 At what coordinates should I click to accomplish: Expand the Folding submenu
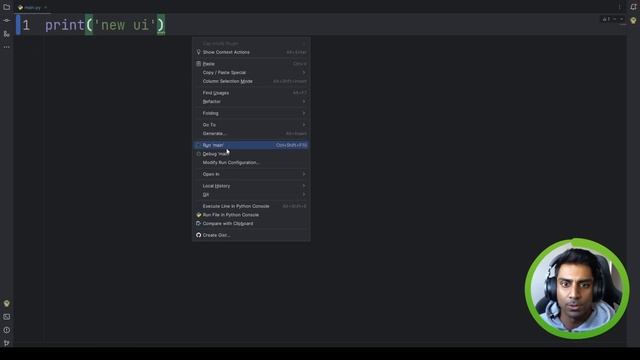pyautogui.click(x=251, y=113)
